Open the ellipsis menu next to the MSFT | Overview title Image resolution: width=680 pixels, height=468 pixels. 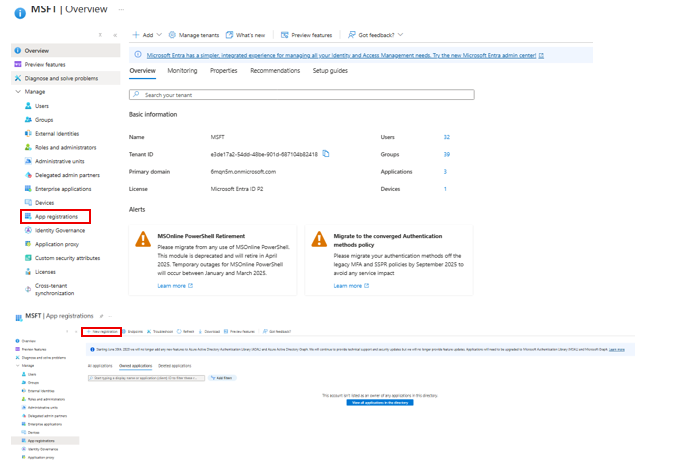tap(121, 9)
